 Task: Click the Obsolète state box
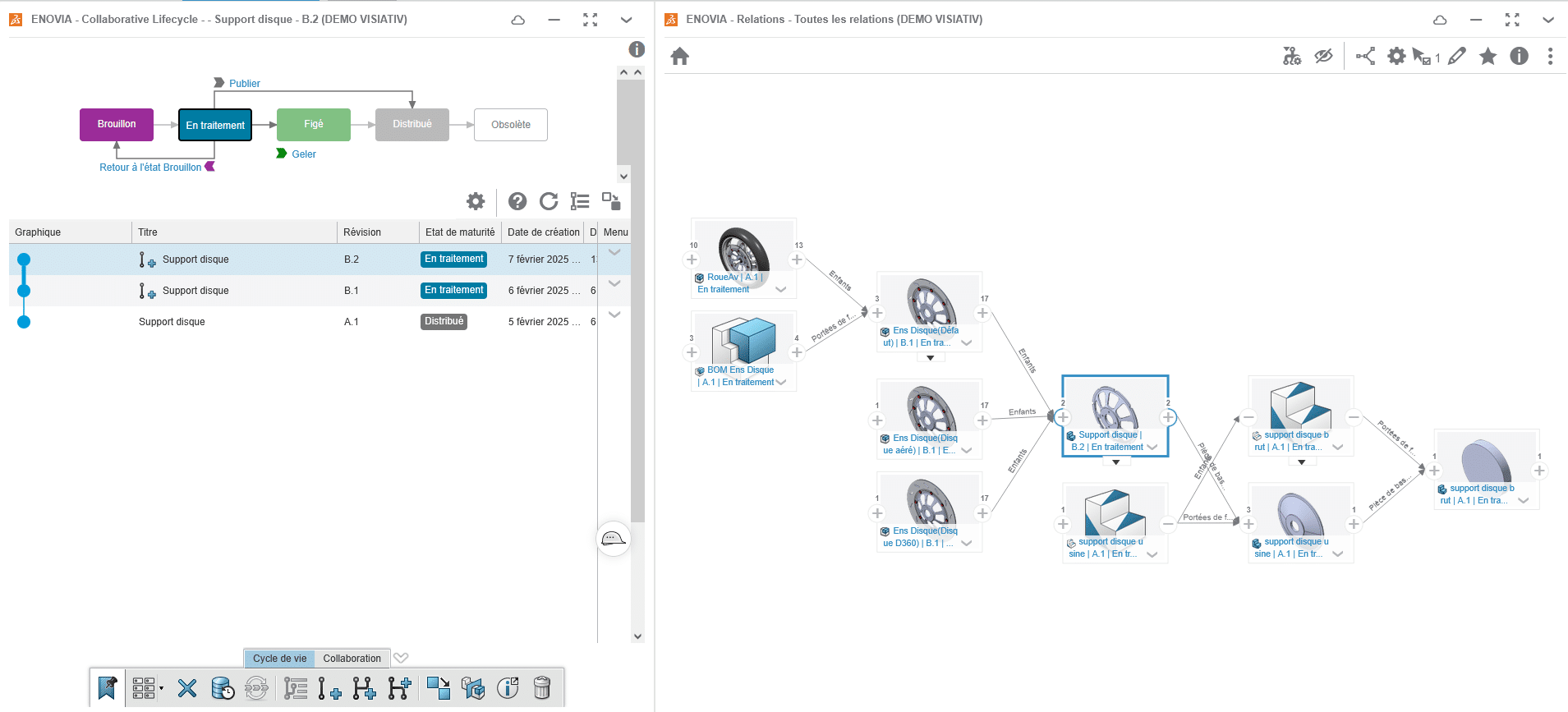coord(511,125)
